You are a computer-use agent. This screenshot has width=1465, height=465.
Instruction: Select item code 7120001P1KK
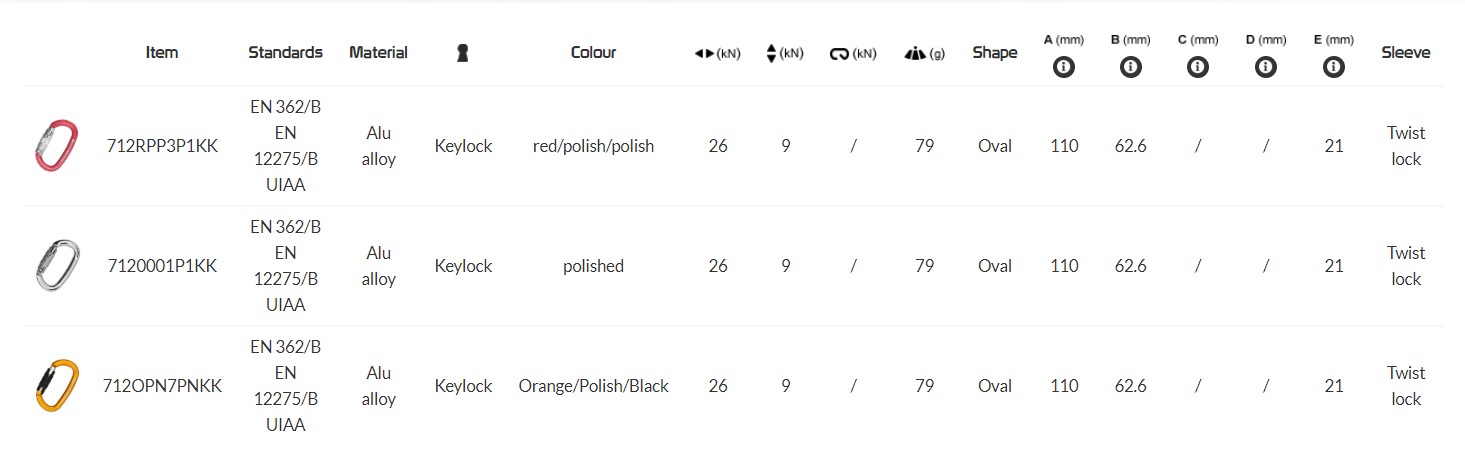pyautogui.click(x=162, y=266)
